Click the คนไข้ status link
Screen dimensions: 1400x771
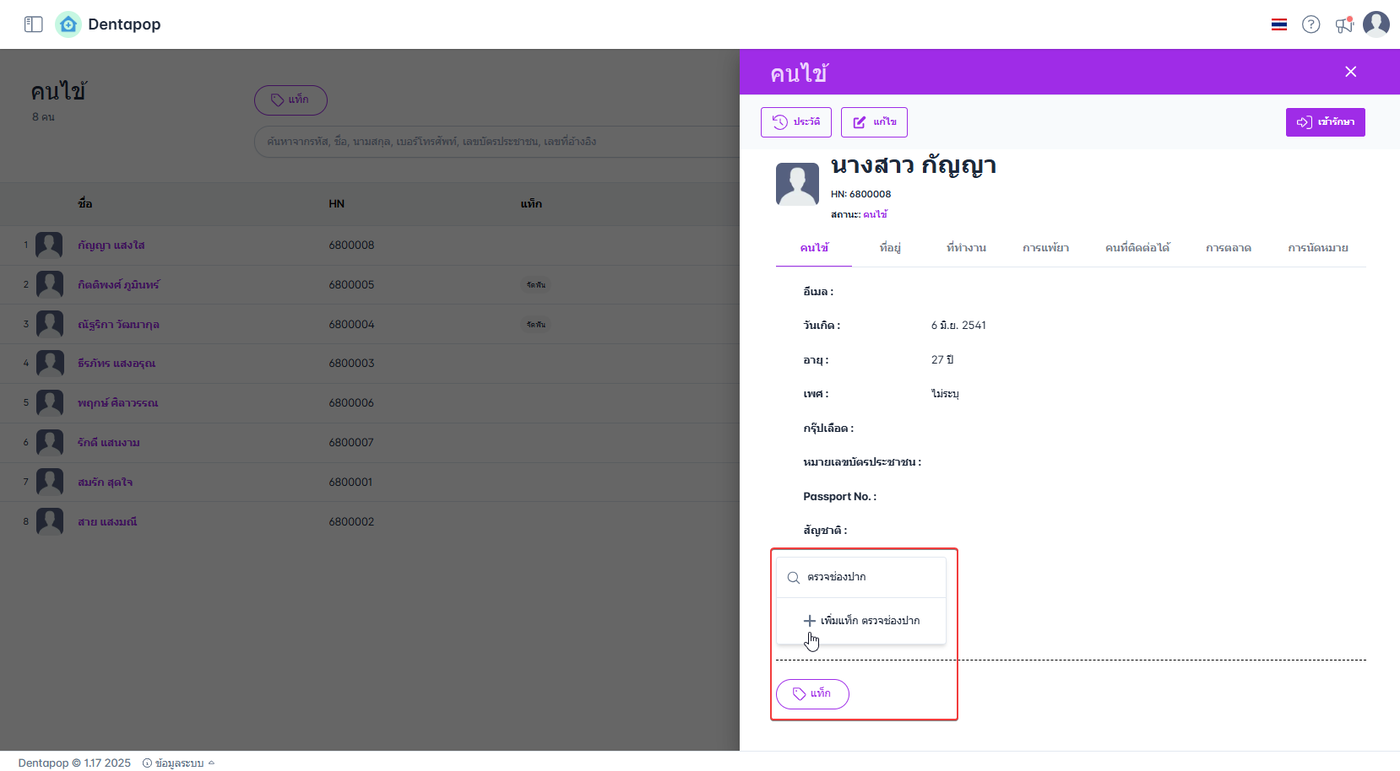(875, 214)
